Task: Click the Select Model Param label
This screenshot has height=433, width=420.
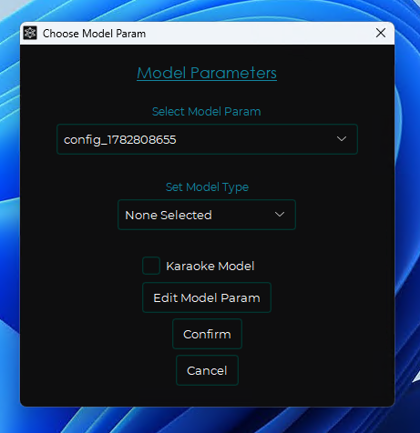Action: point(206,112)
